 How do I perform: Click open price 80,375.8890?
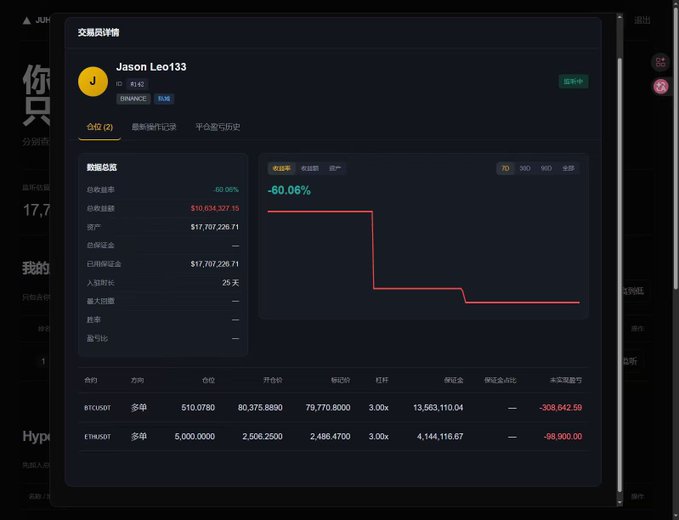pyautogui.click(x=260, y=407)
